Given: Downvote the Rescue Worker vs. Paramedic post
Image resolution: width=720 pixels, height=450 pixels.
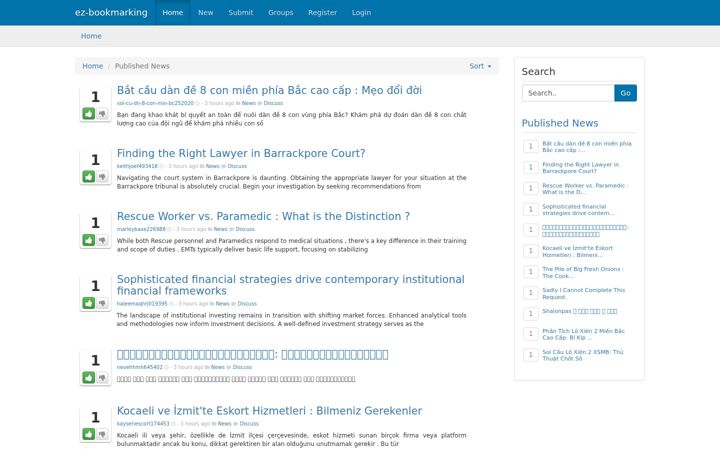Looking at the screenshot, I should (x=102, y=240).
